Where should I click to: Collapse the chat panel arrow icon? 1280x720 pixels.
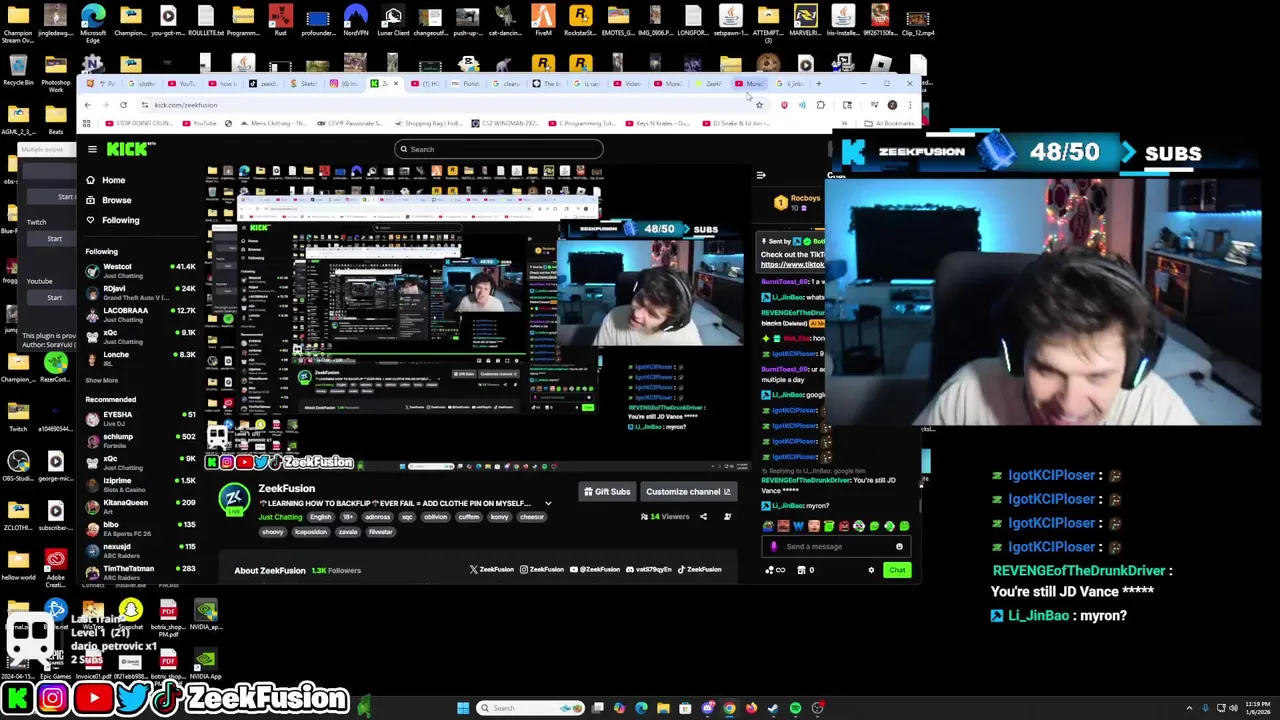tap(761, 175)
